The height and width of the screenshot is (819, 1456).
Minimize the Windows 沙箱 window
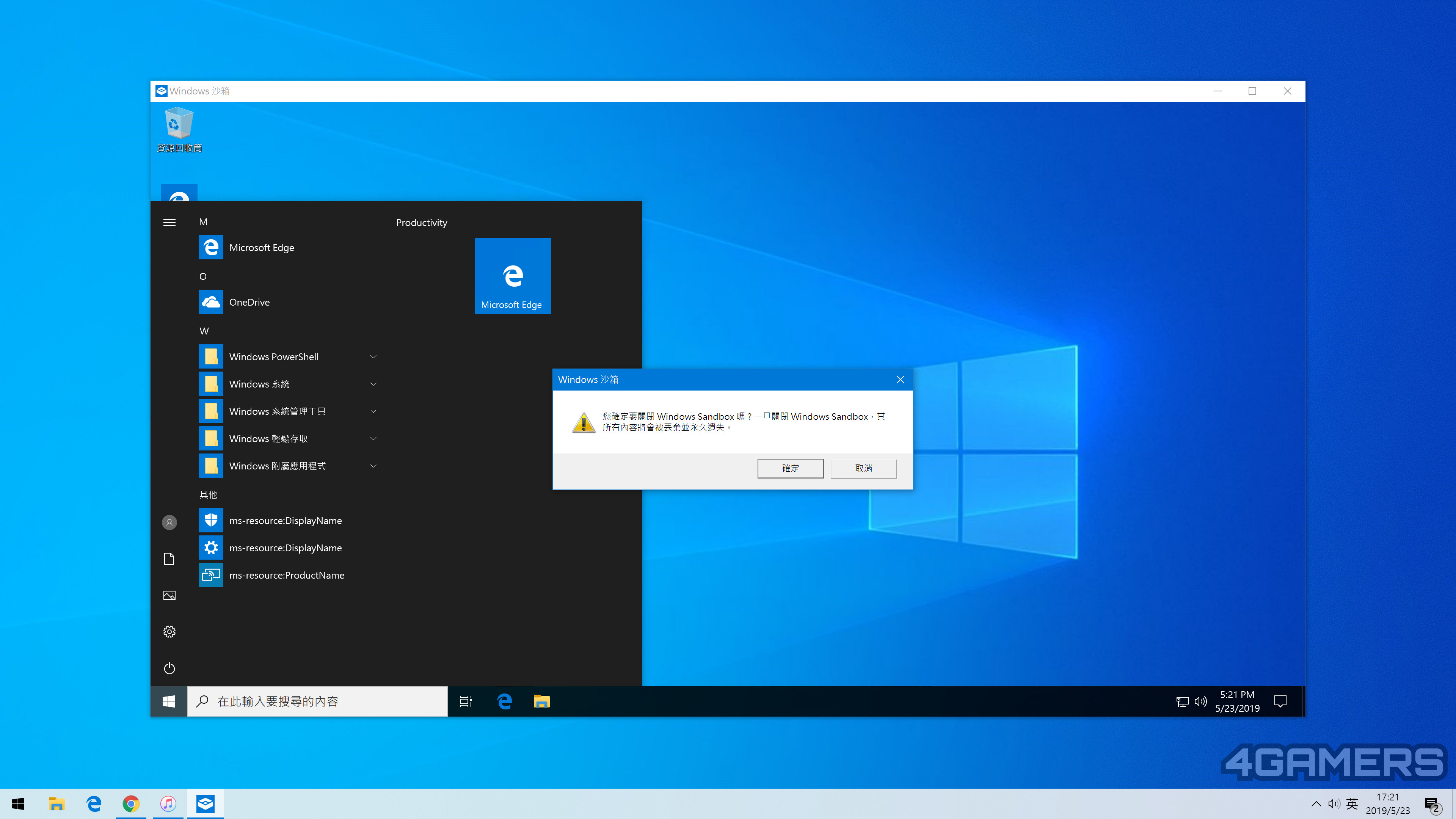pyautogui.click(x=1218, y=91)
